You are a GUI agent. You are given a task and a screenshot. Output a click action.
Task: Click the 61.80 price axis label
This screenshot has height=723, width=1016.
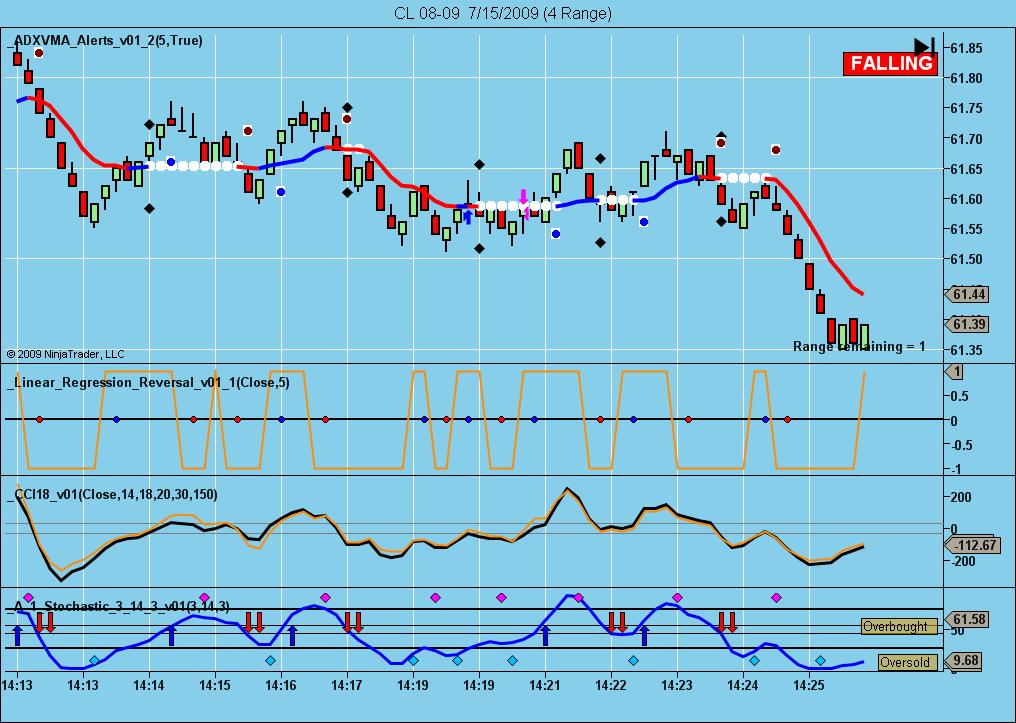[966, 78]
